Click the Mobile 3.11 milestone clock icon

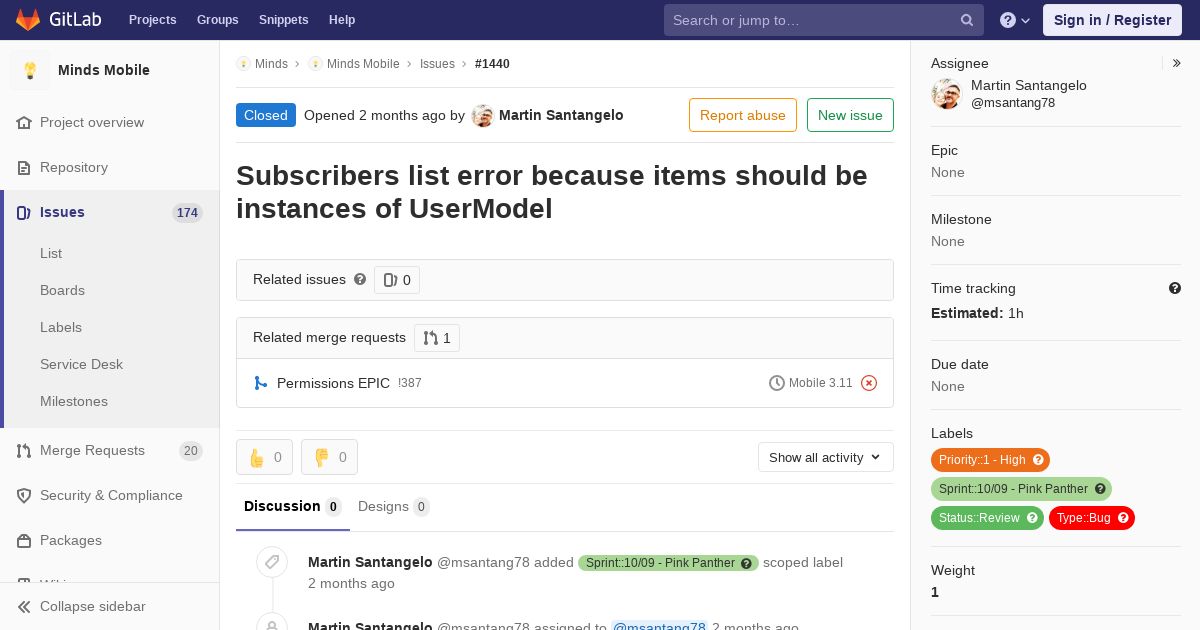(x=777, y=383)
